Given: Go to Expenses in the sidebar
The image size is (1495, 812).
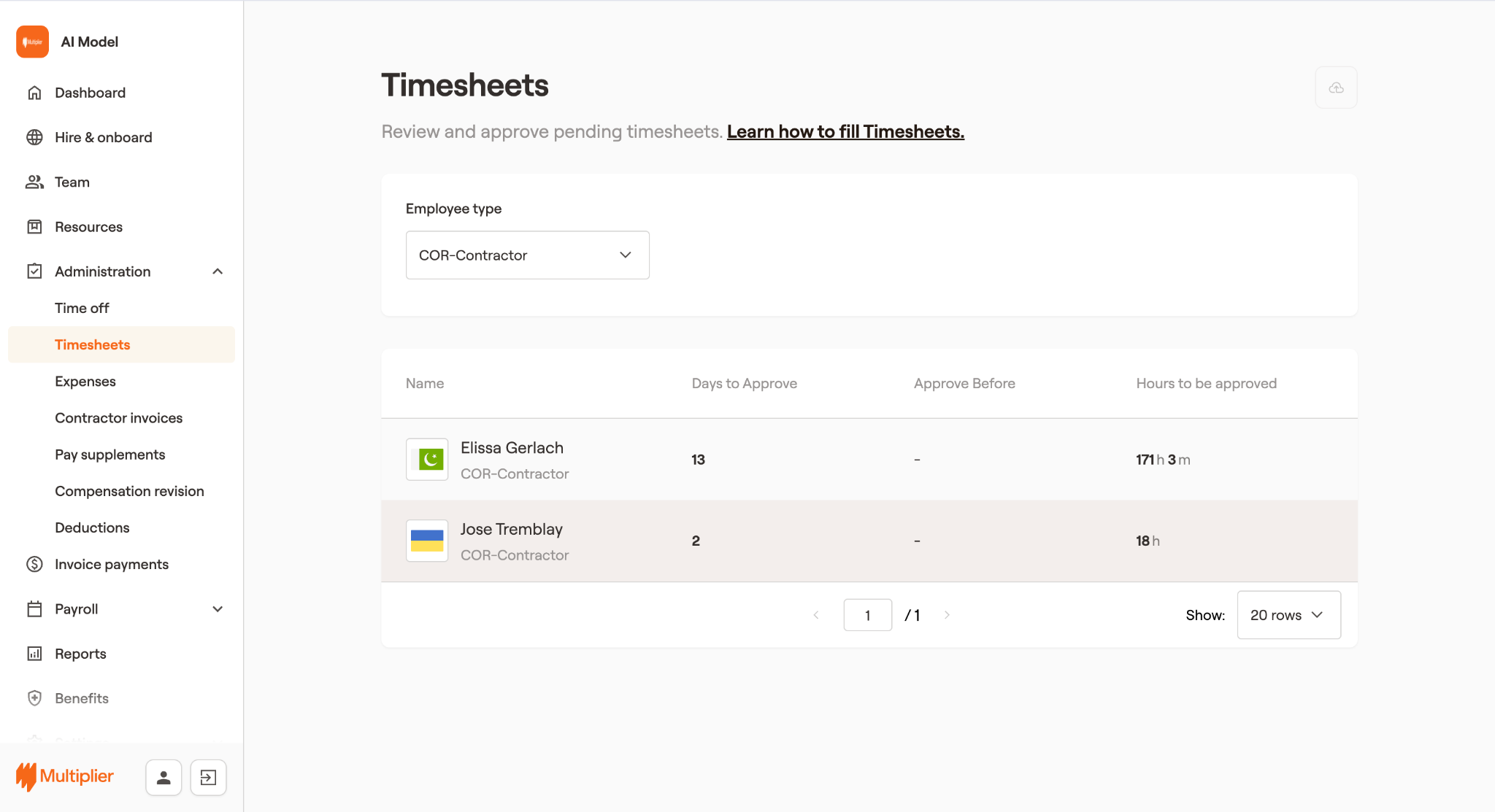Looking at the screenshot, I should click(85, 382).
